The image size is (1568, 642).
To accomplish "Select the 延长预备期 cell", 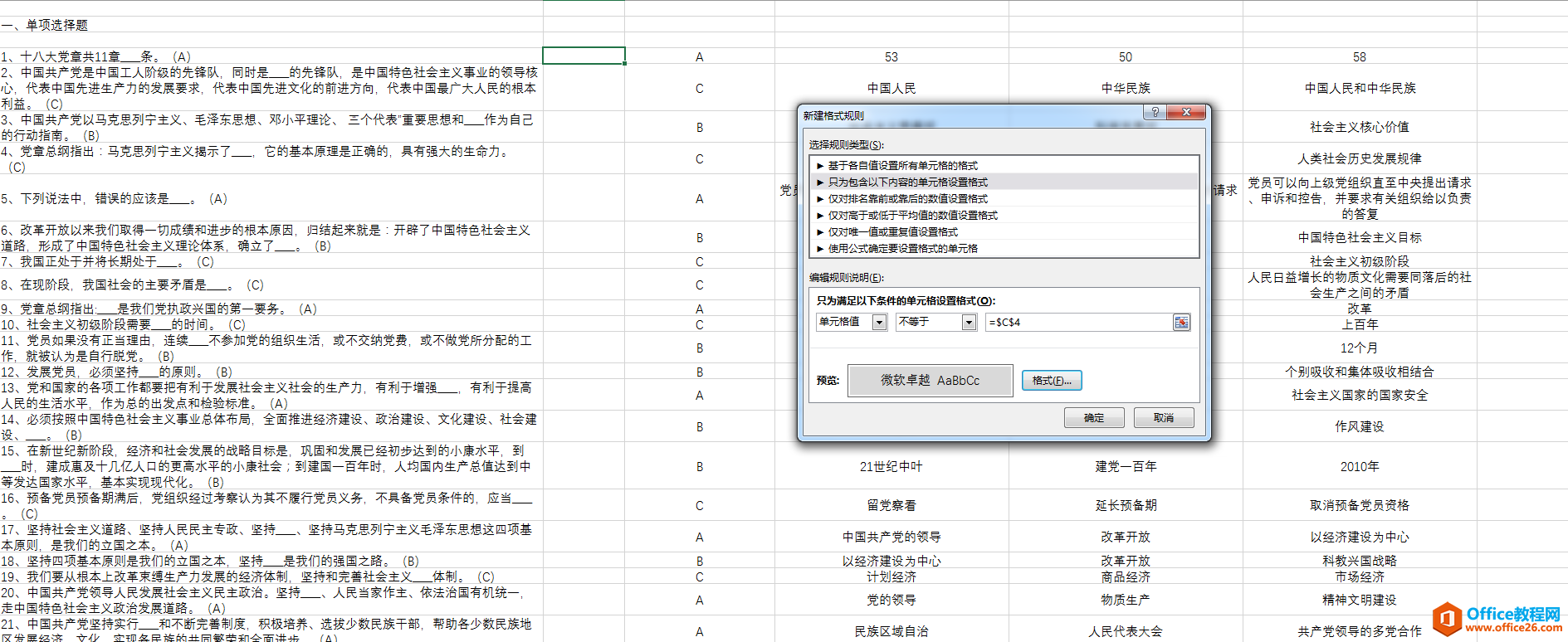I will (1126, 505).
